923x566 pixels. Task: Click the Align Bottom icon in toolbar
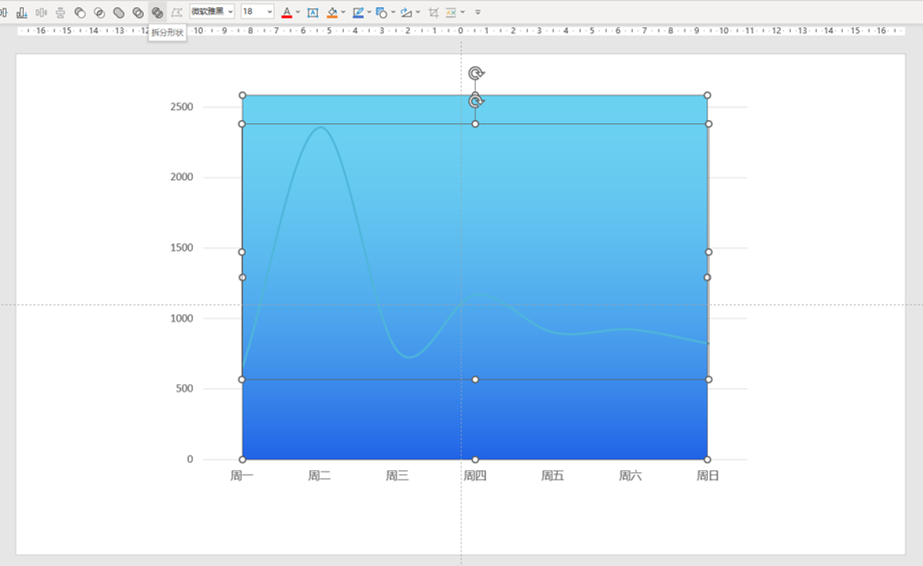(22, 12)
